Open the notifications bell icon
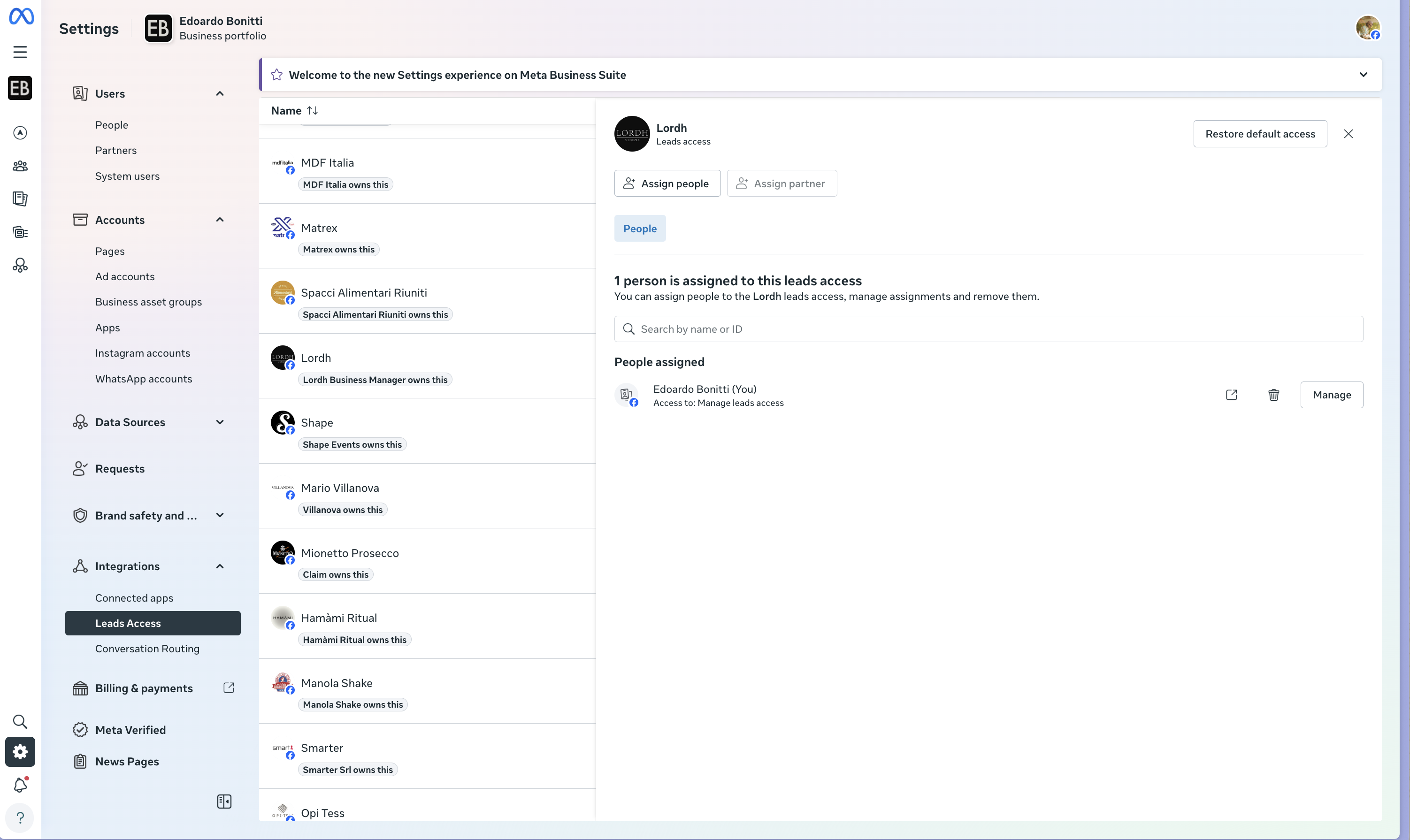The image size is (1410, 840). 20,785
